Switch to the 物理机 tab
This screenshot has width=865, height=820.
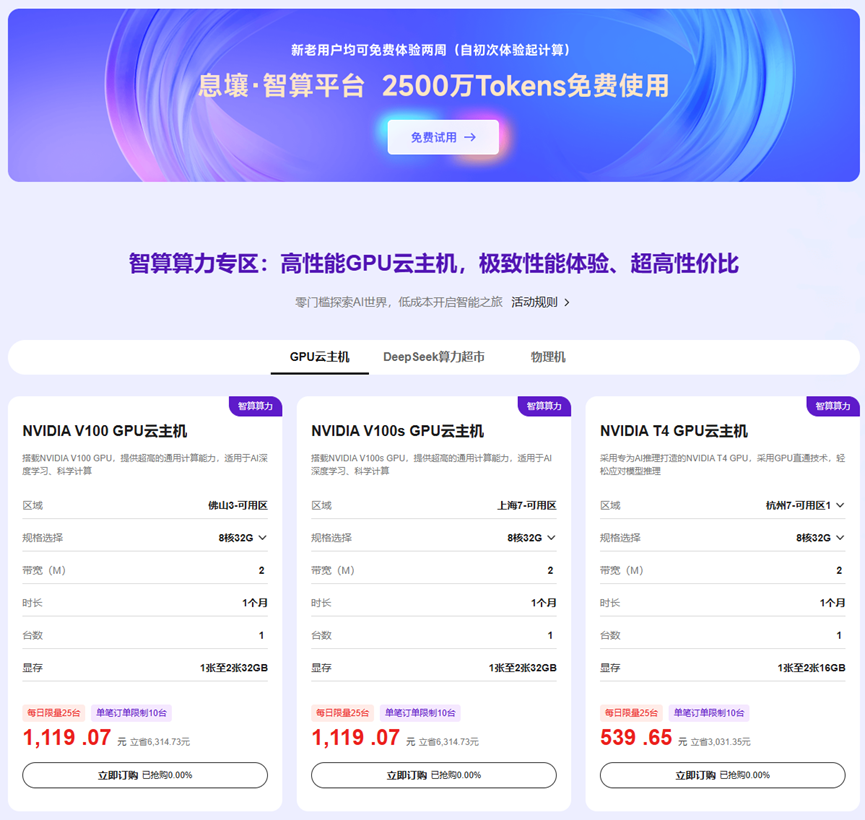point(548,357)
